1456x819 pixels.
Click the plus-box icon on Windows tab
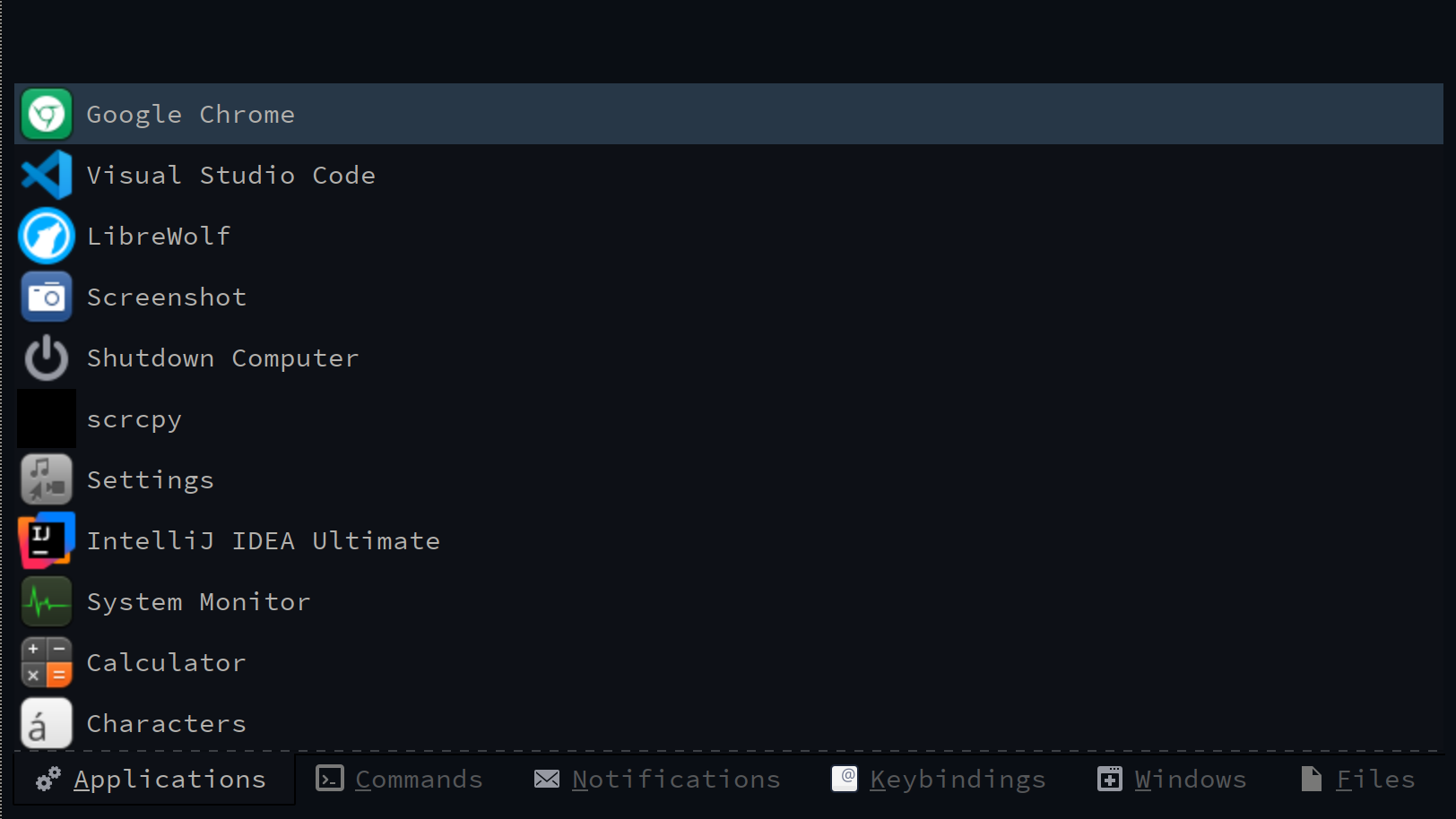pyautogui.click(x=1110, y=779)
